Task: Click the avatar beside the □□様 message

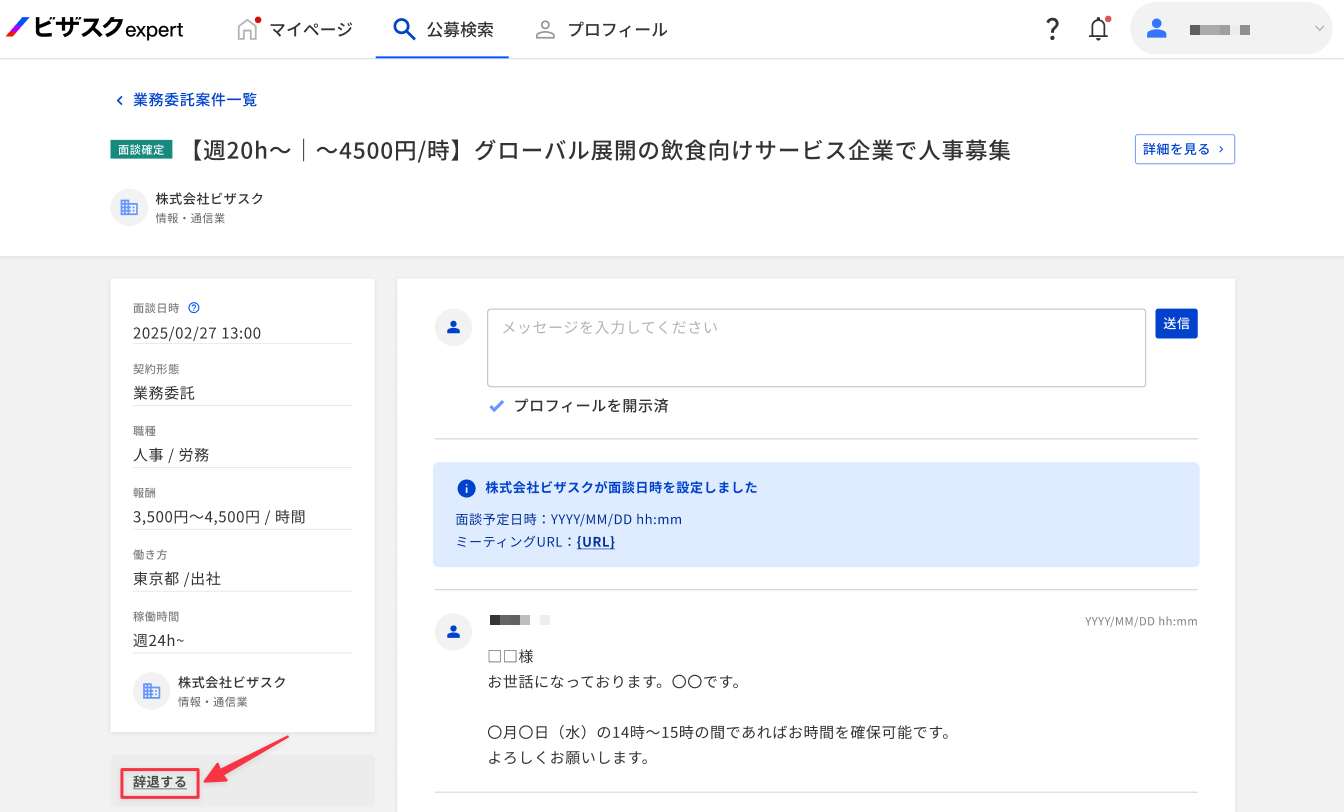Action: point(454,631)
